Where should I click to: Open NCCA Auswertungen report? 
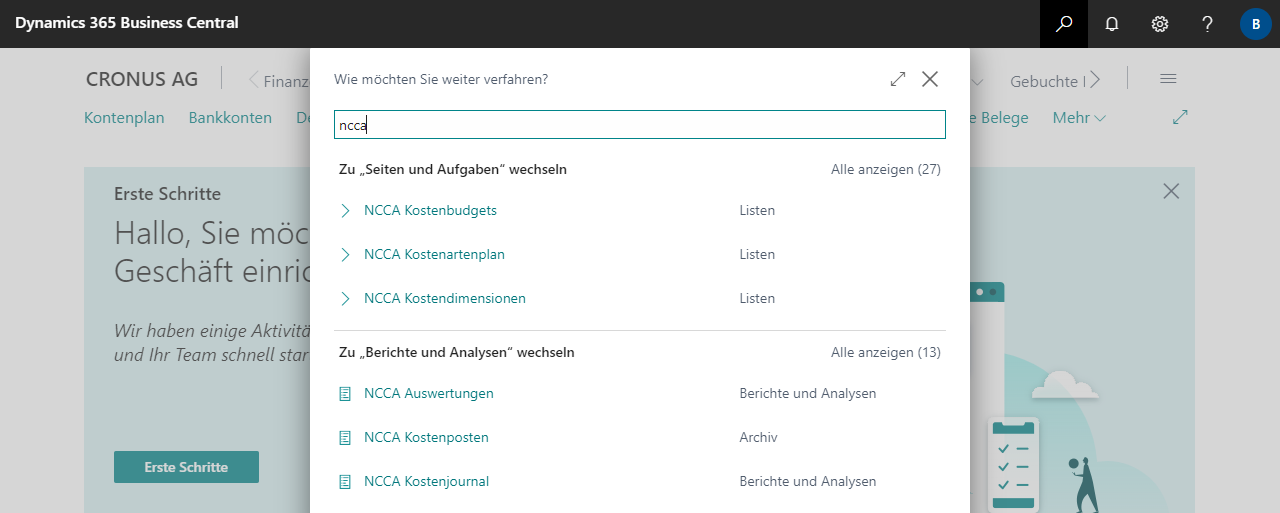(x=429, y=393)
